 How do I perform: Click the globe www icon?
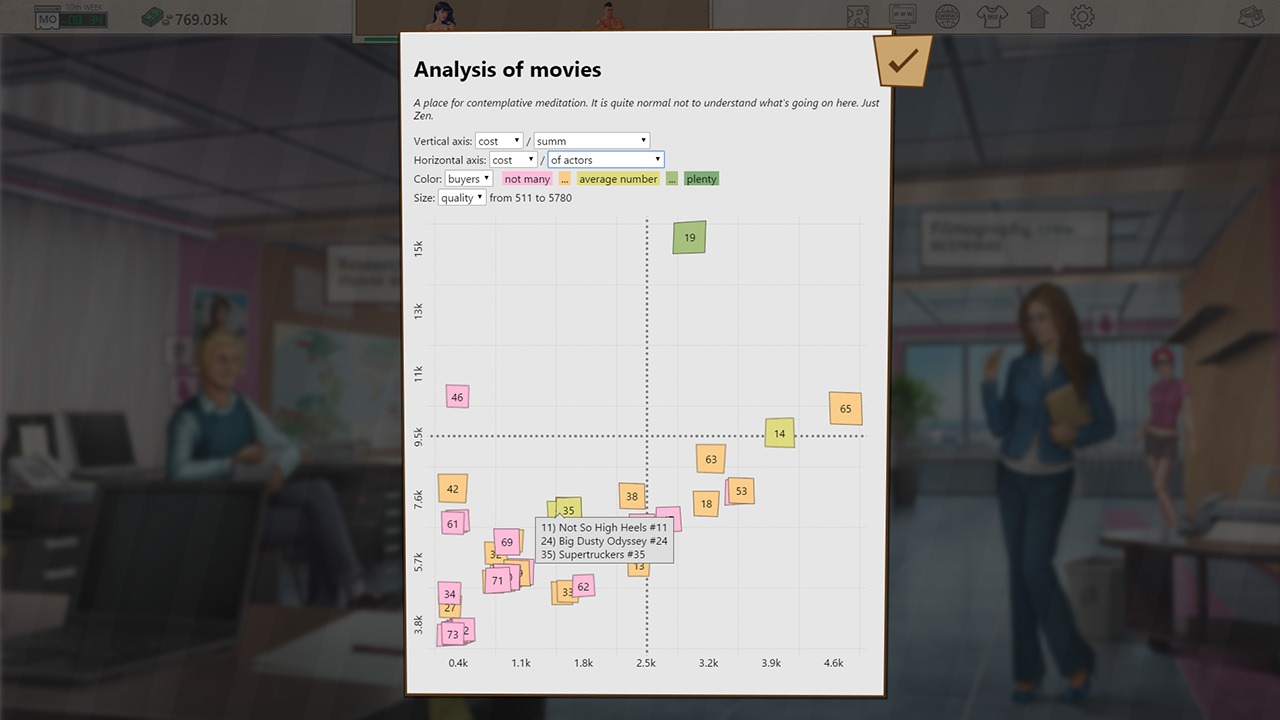click(947, 16)
